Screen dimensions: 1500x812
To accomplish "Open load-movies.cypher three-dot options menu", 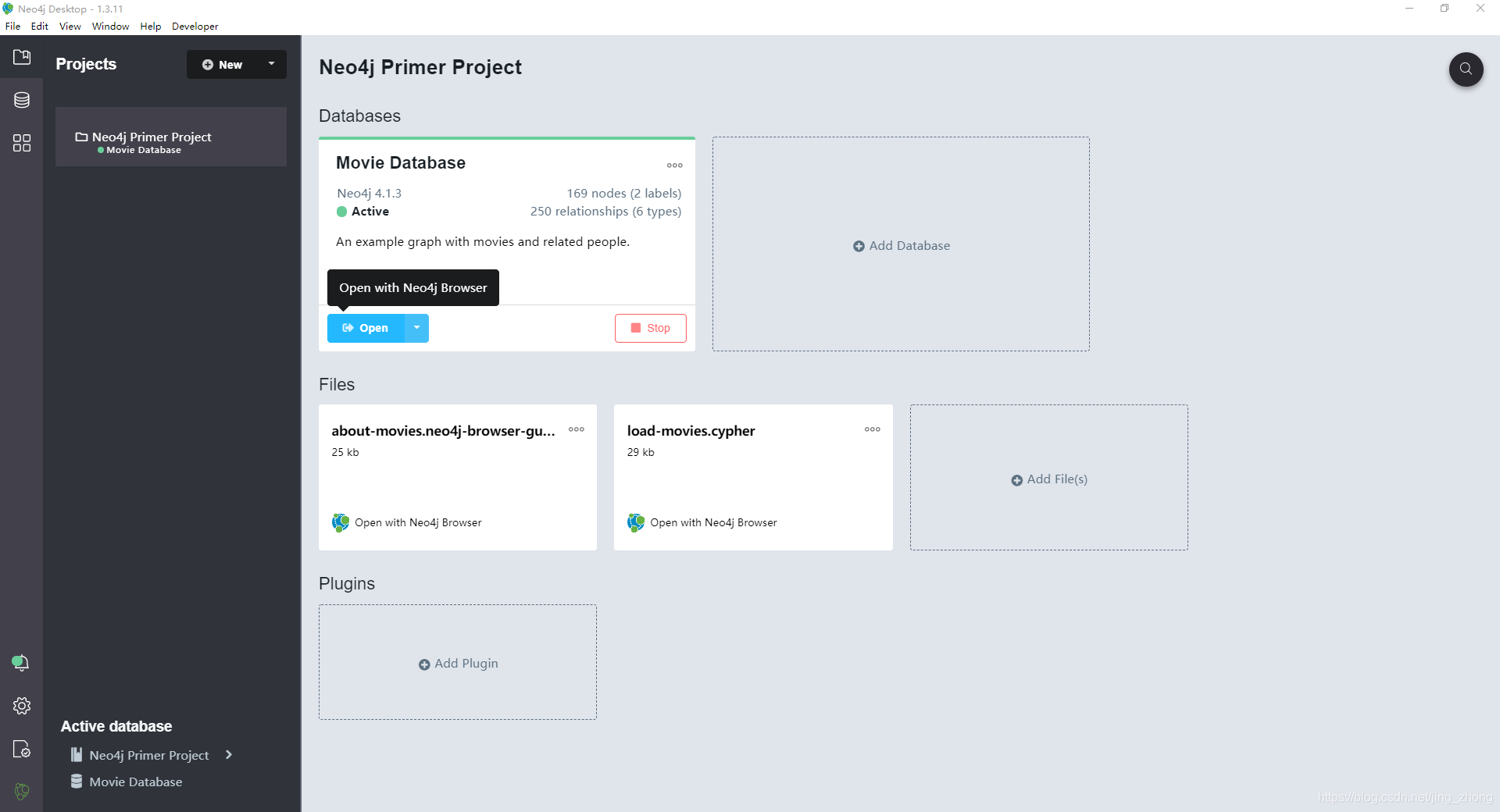I will (x=873, y=429).
